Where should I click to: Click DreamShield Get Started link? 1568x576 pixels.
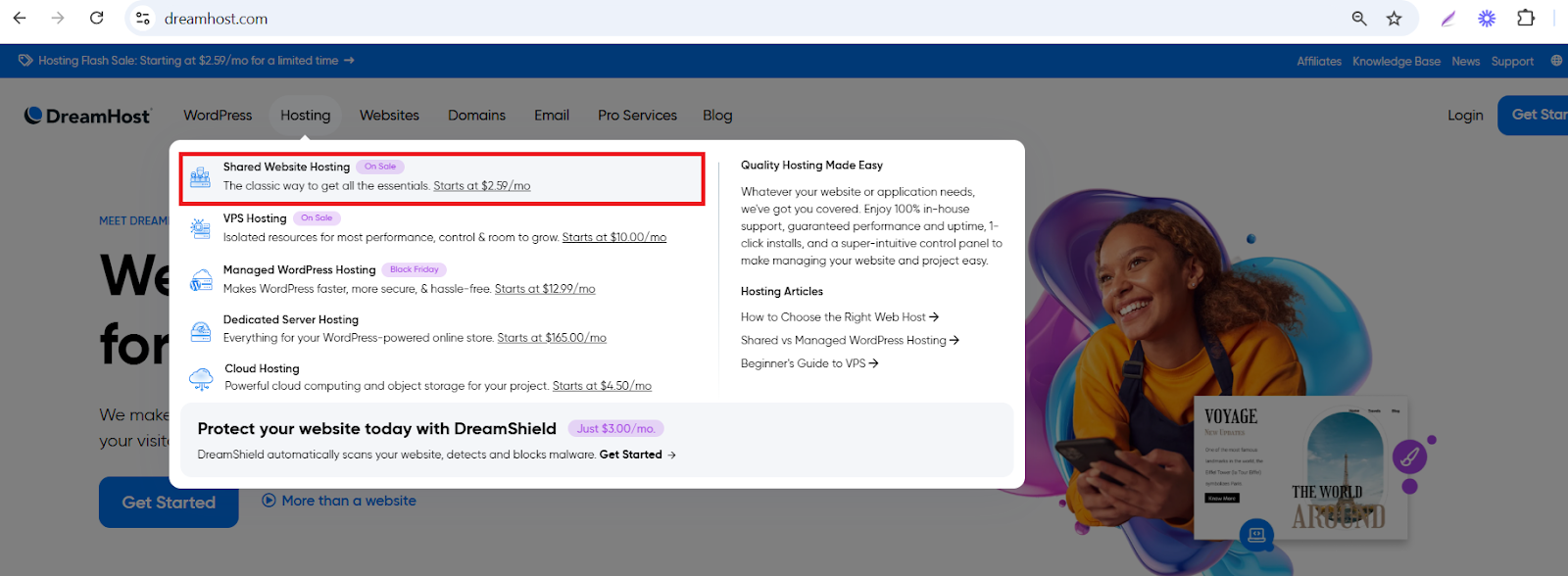(x=631, y=455)
